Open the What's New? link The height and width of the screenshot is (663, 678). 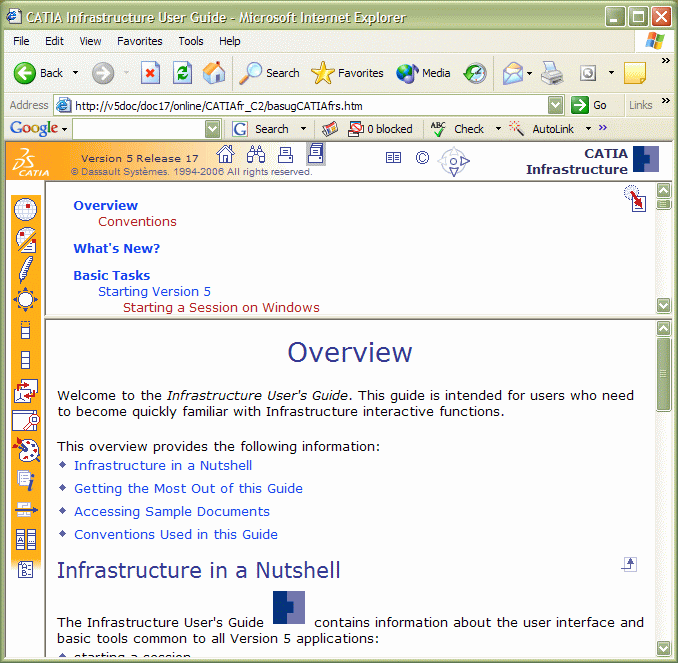pyautogui.click(x=116, y=248)
